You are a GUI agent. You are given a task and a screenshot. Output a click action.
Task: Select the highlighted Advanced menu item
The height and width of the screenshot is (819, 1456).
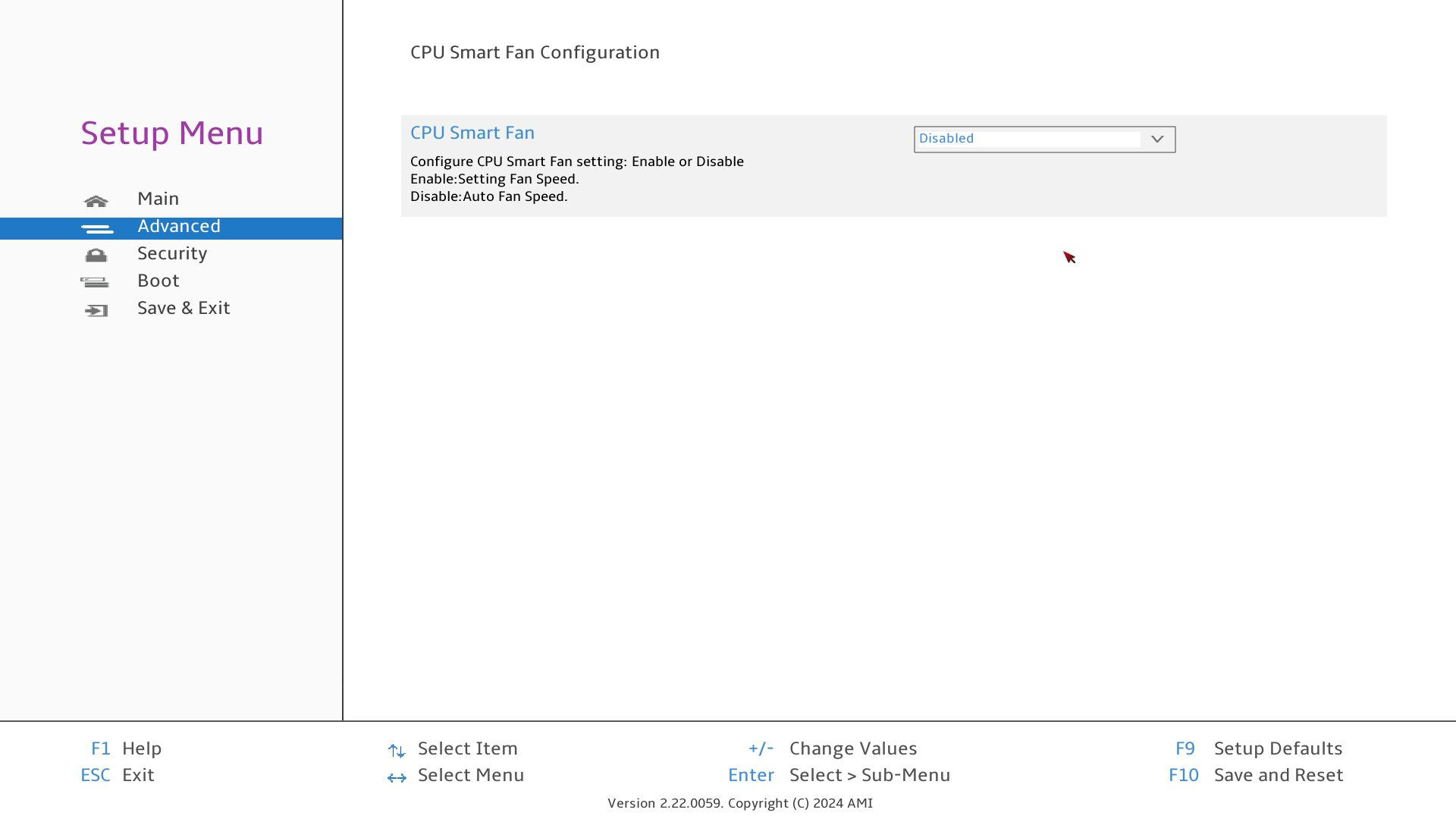click(x=179, y=227)
